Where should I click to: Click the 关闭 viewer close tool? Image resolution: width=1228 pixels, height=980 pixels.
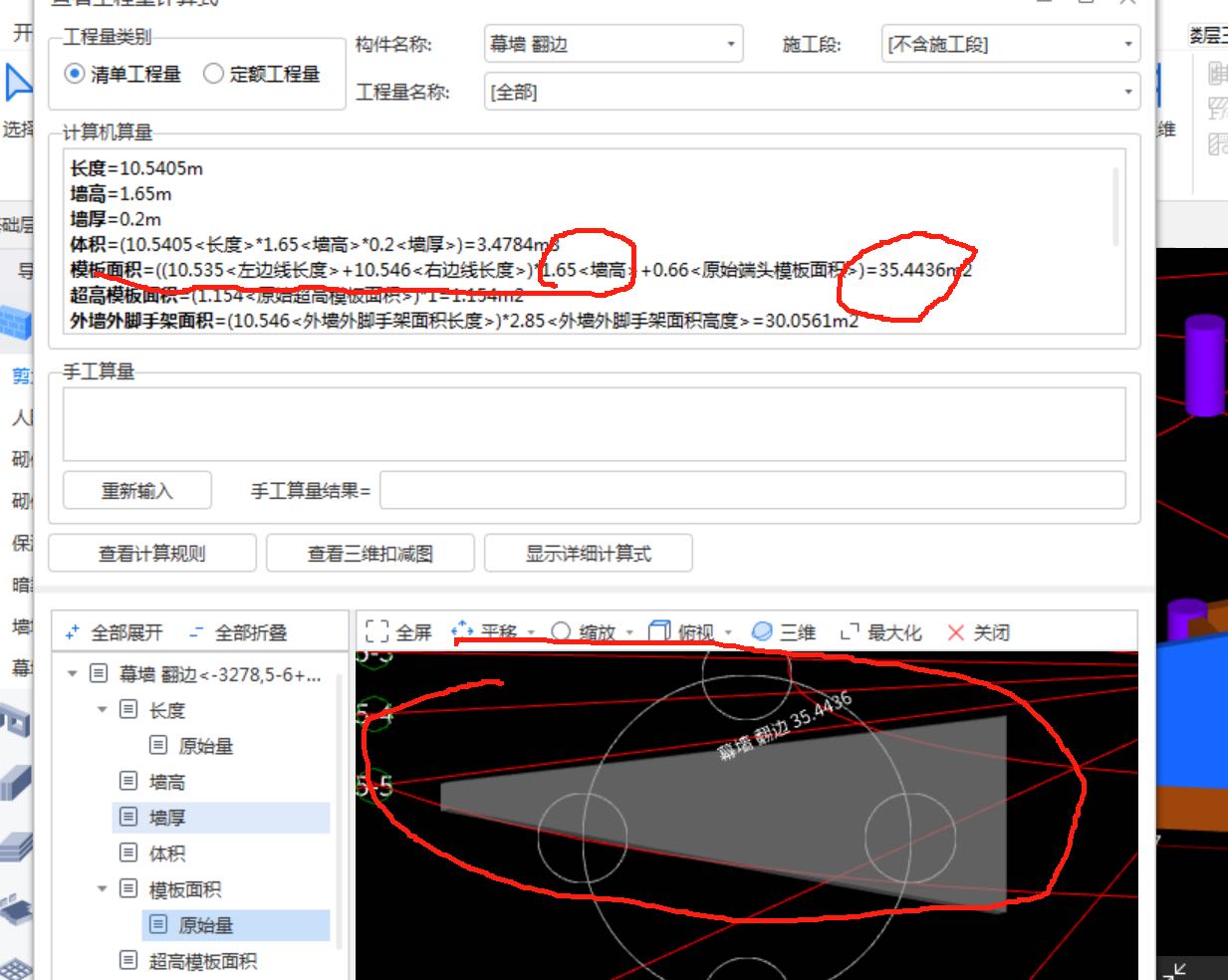click(978, 632)
